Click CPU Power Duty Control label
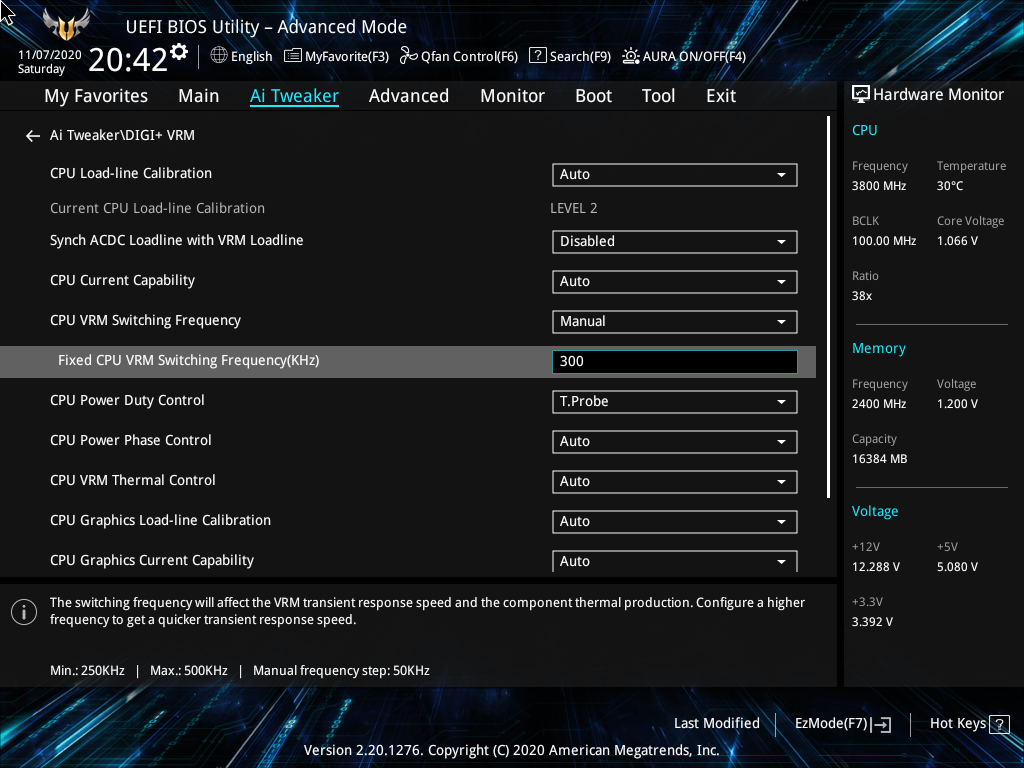1024x768 pixels. coord(127,400)
